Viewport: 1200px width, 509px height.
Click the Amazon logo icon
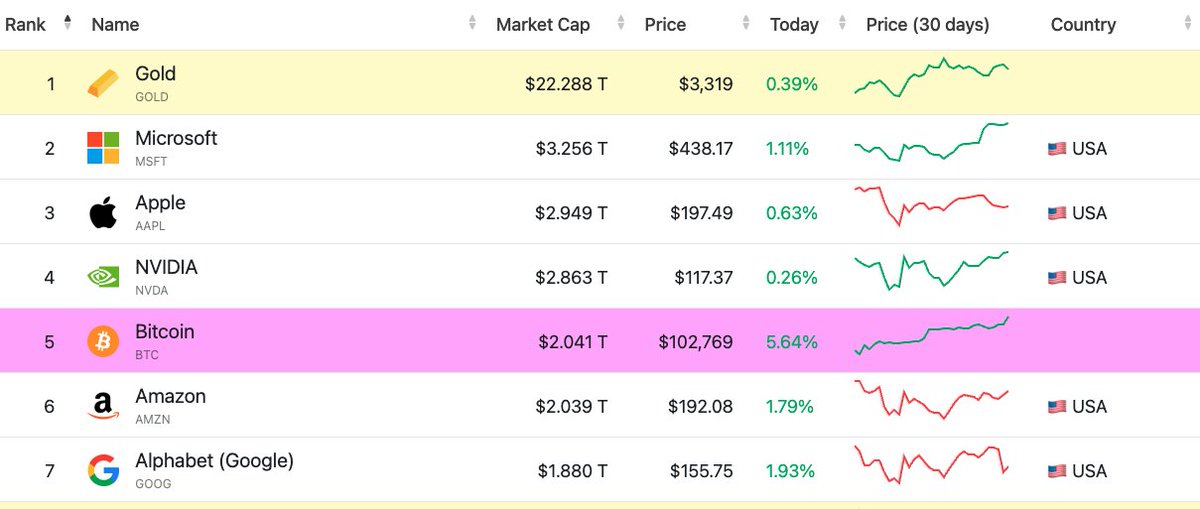pyautogui.click(x=103, y=406)
